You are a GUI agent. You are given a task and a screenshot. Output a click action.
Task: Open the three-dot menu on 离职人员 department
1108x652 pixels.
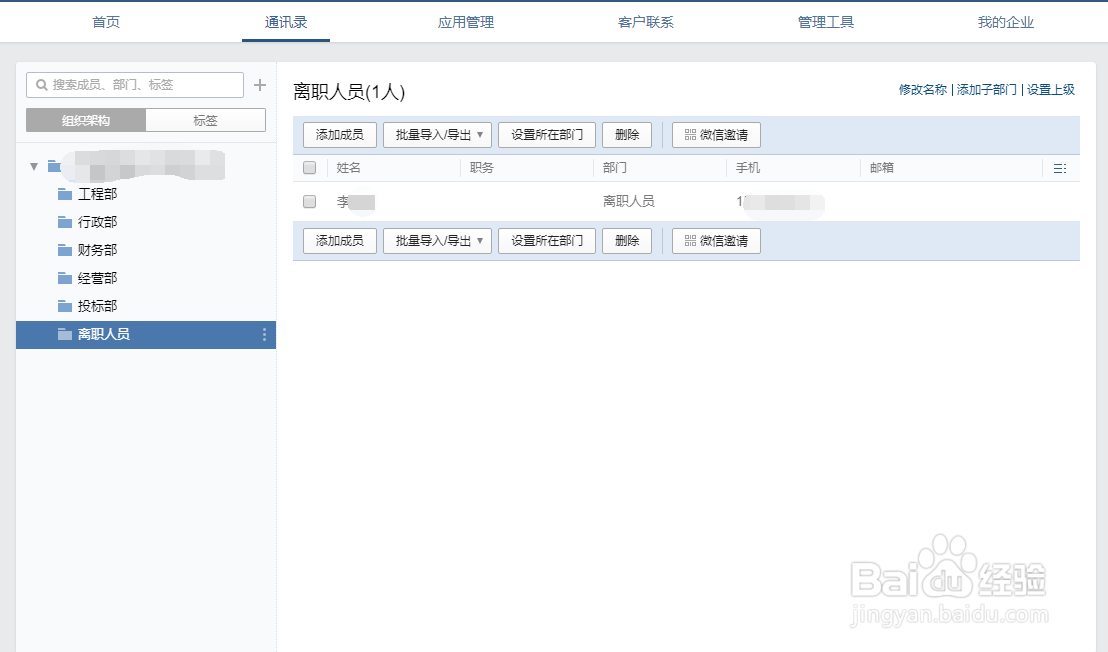click(263, 335)
